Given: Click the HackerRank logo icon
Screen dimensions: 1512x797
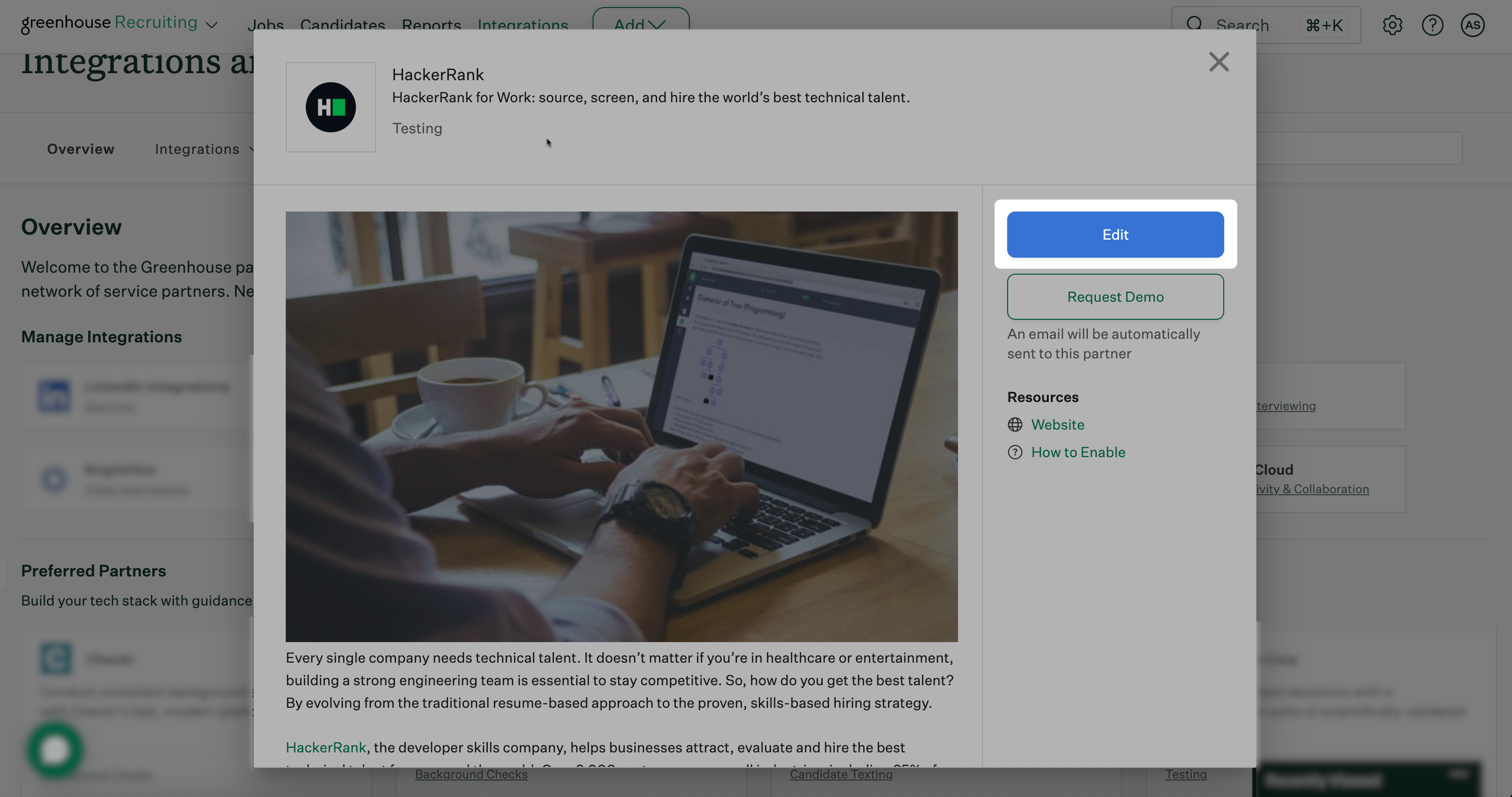Looking at the screenshot, I should (x=330, y=107).
